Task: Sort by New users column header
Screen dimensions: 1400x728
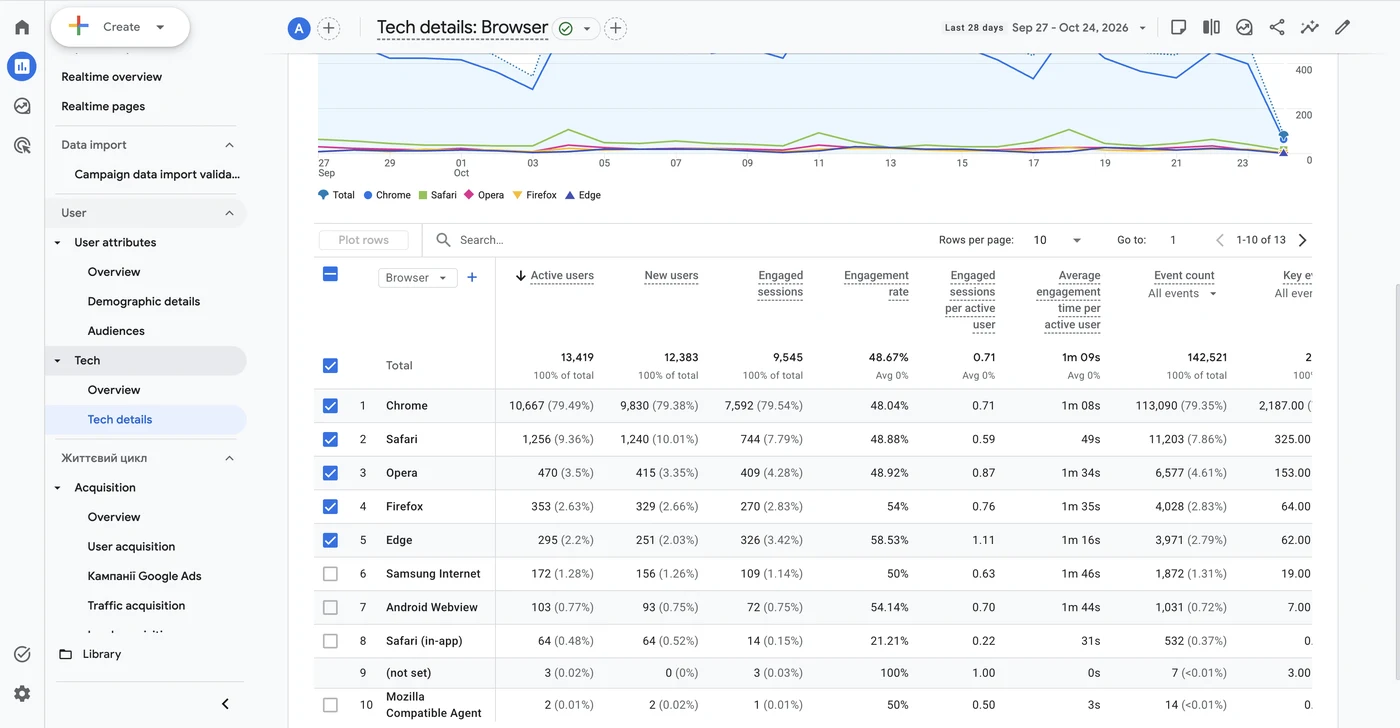Action: coord(671,275)
